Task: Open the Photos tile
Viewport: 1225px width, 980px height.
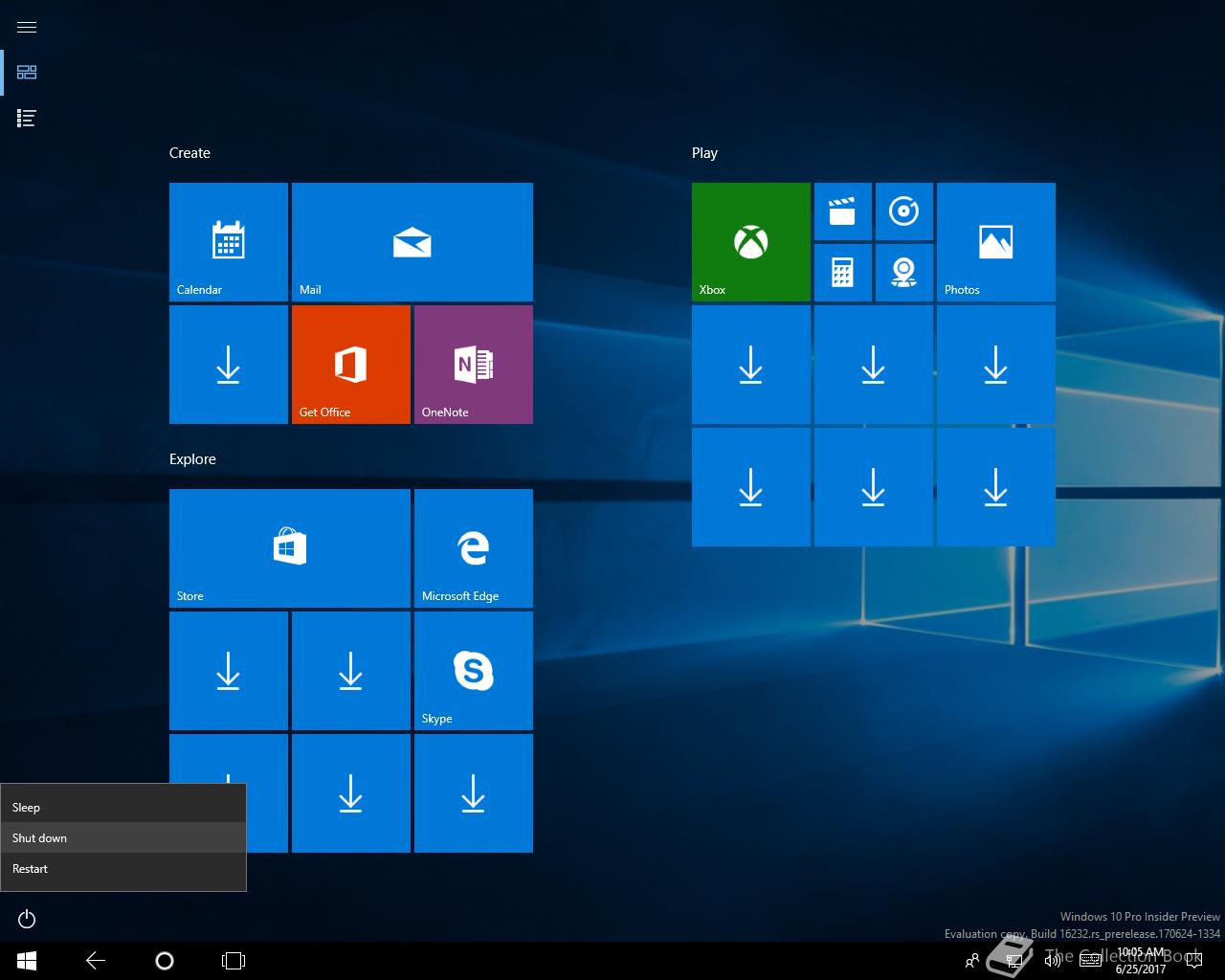Action: [x=996, y=242]
